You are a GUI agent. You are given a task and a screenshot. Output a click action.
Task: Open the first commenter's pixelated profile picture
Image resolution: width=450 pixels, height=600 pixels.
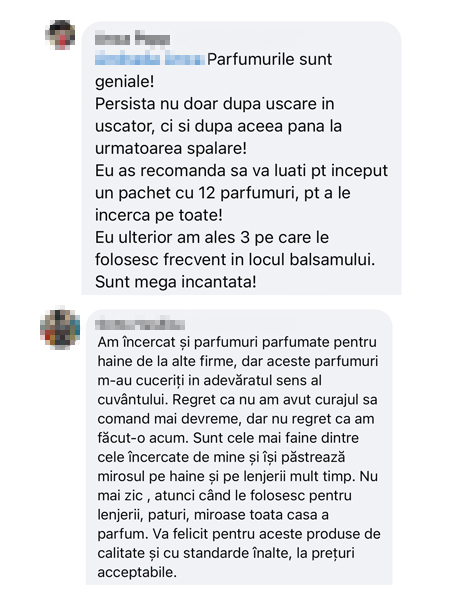[60, 35]
